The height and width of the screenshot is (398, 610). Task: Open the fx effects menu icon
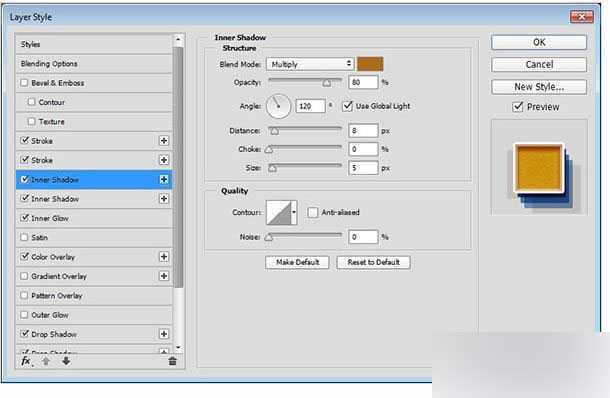point(26,361)
